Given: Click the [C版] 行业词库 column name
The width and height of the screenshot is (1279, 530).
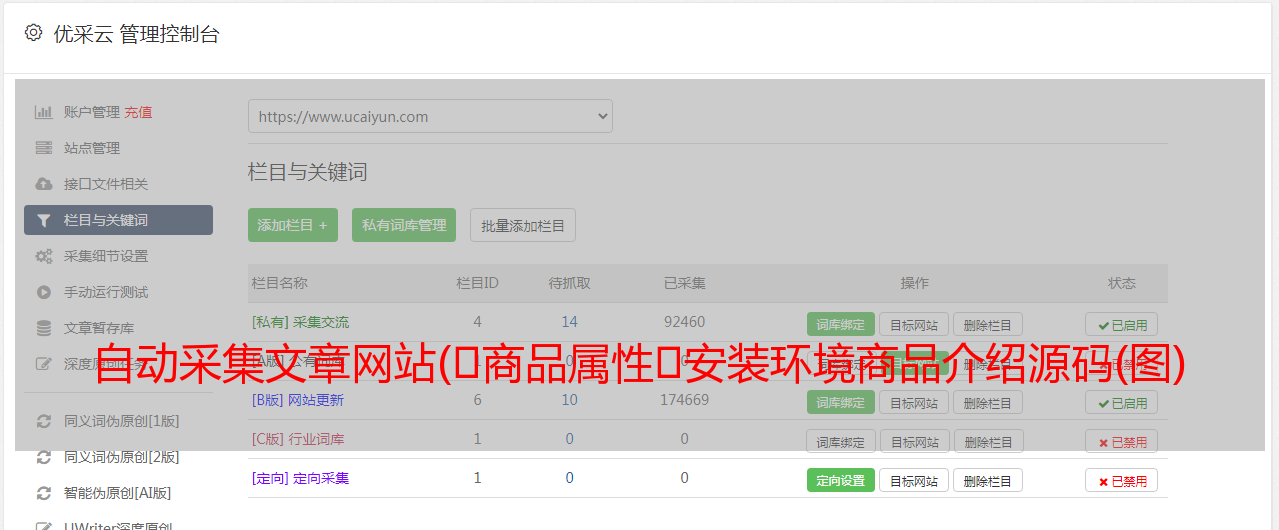Looking at the screenshot, I should click(x=298, y=439).
